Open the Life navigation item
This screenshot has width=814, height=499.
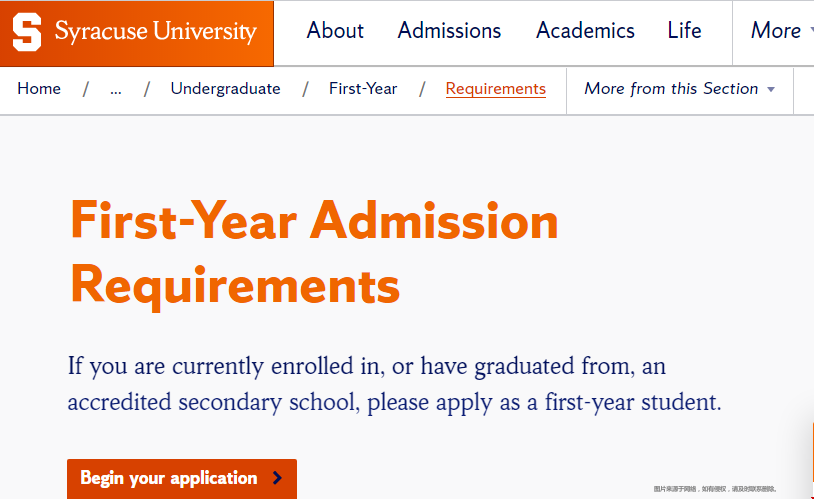point(684,31)
